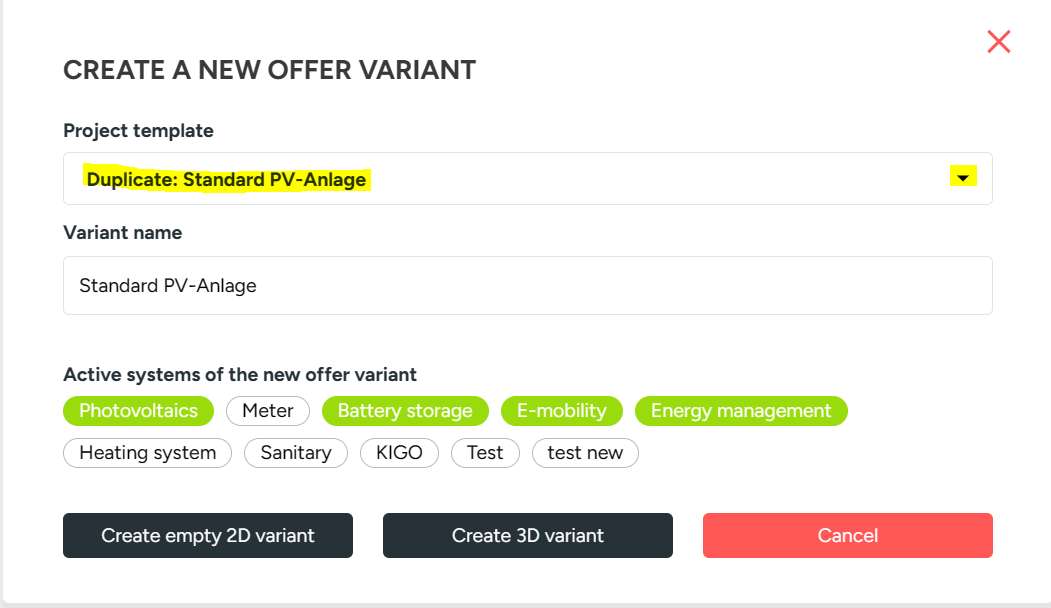The image size is (1051, 608).
Task: Enable the Sanitary system chip
Action: click(295, 453)
